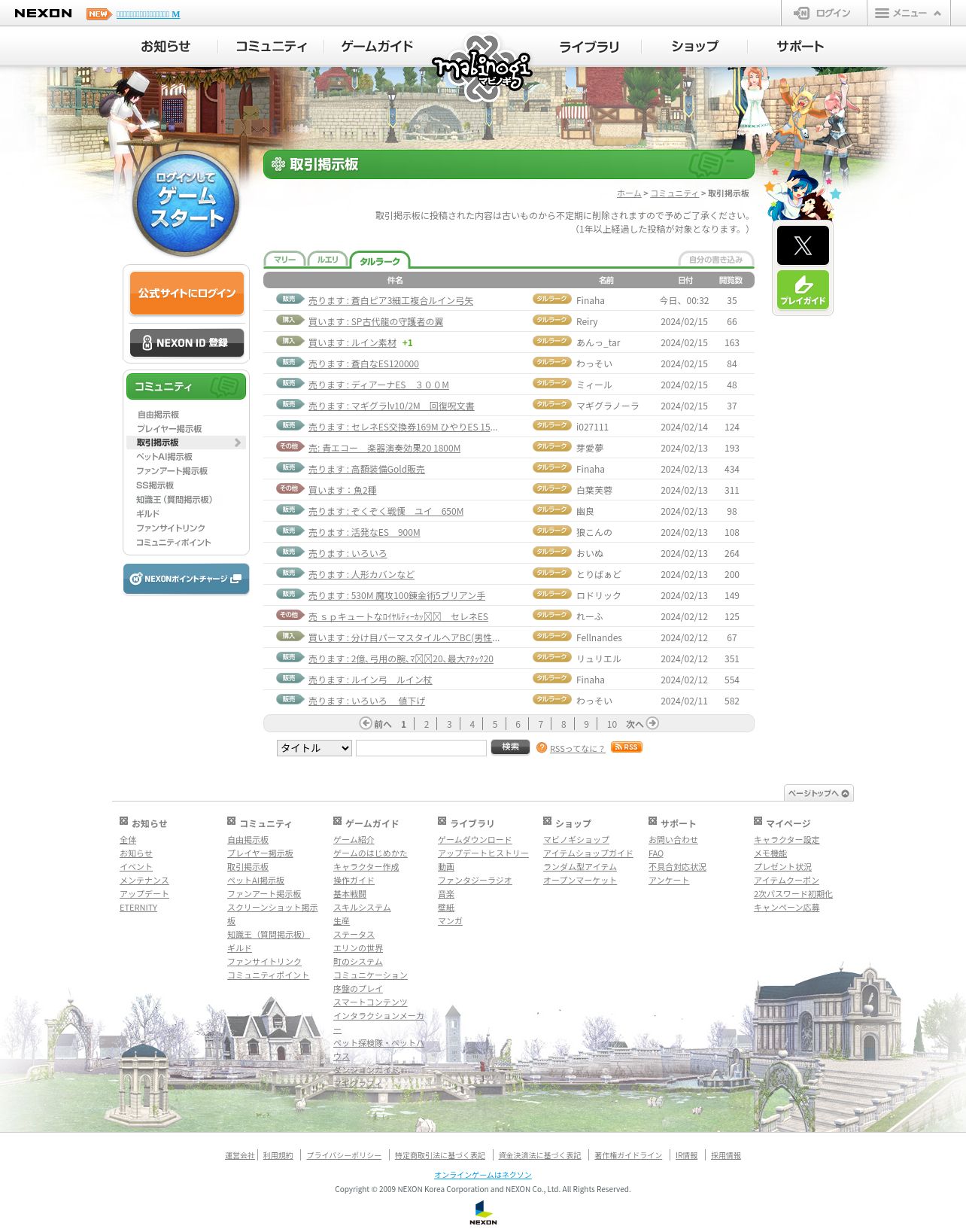Go to page 10 of the list
966x1232 pixels.
click(612, 724)
